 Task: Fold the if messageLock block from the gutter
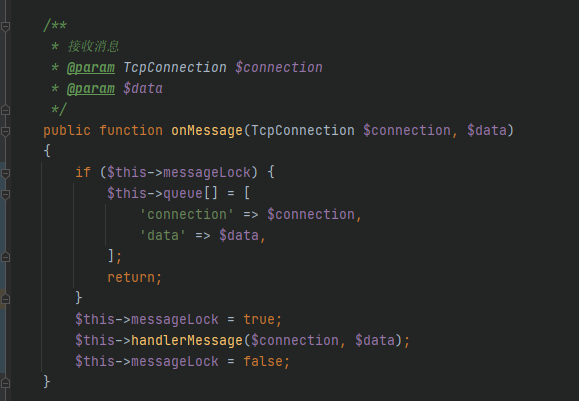coord(5,173)
